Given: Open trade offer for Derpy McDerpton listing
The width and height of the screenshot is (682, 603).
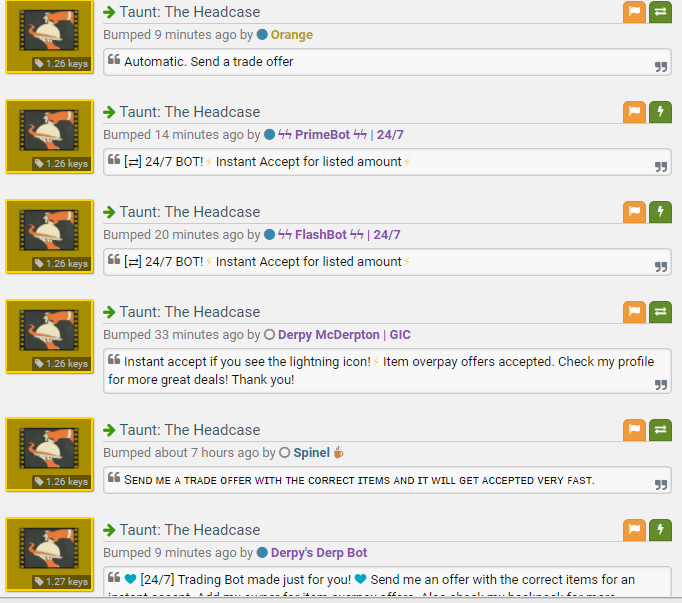Looking at the screenshot, I should click(x=660, y=312).
